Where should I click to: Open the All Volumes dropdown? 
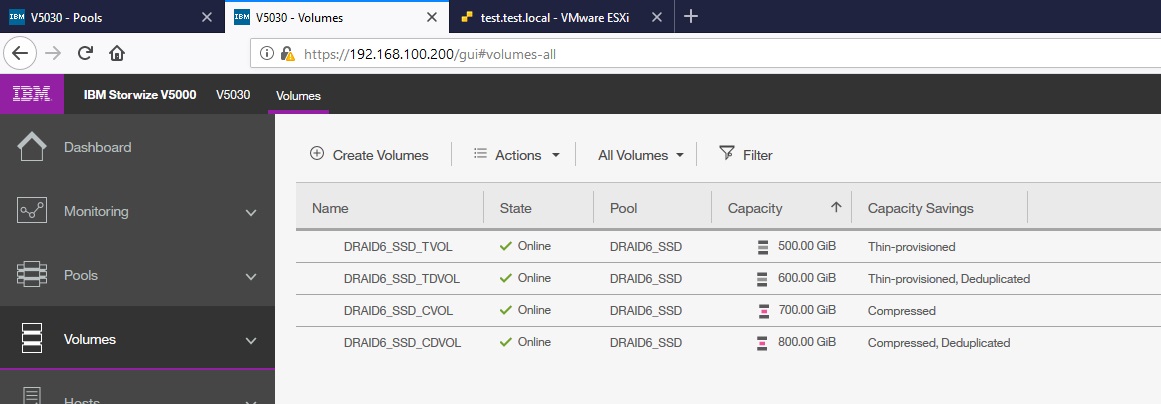pos(640,155)
